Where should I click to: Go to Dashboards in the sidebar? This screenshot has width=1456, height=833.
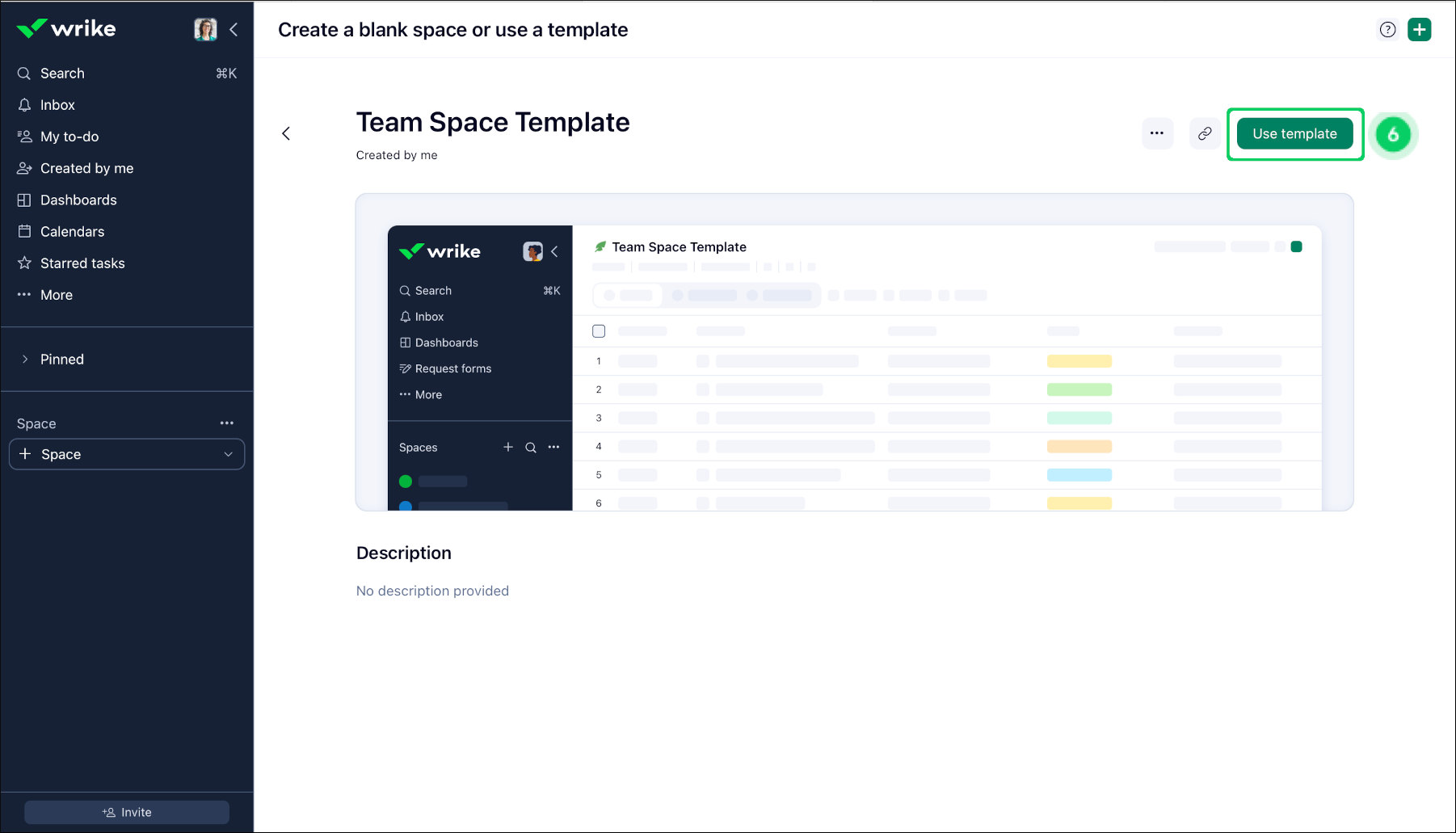78,200
